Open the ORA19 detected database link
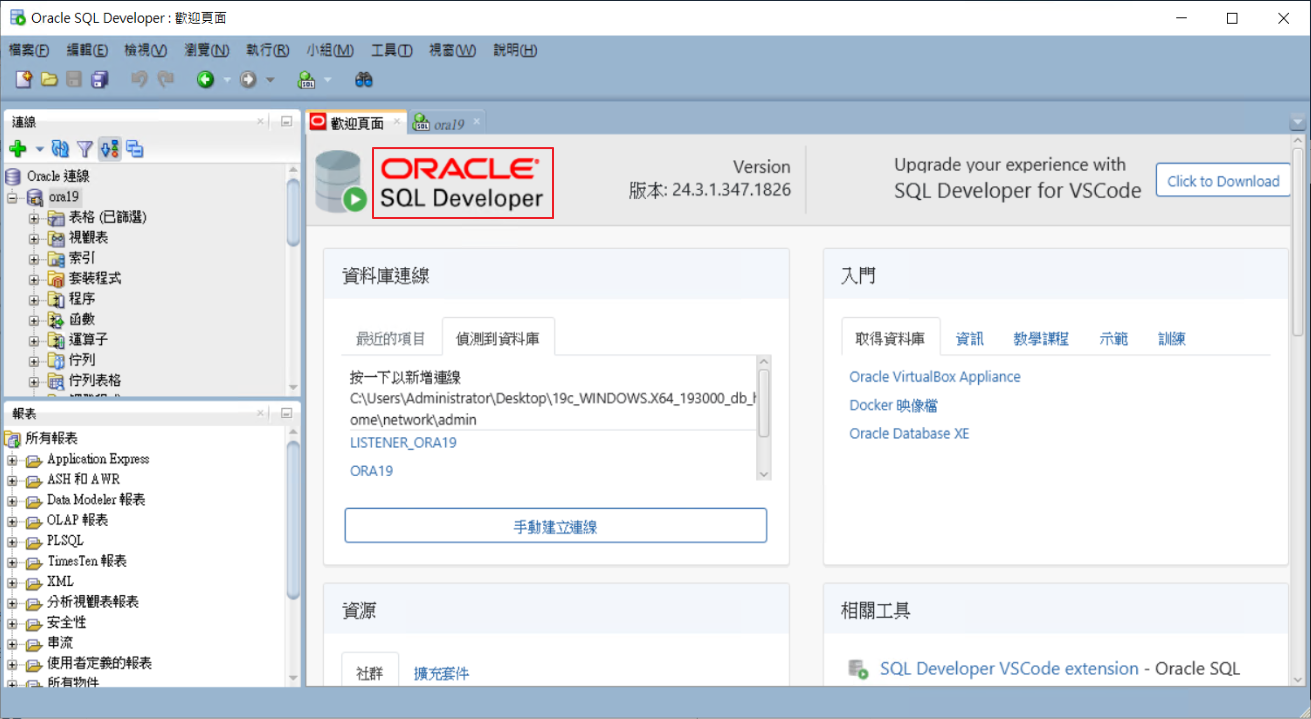This screenshot has height=719, width=1311. pos(371,471)
